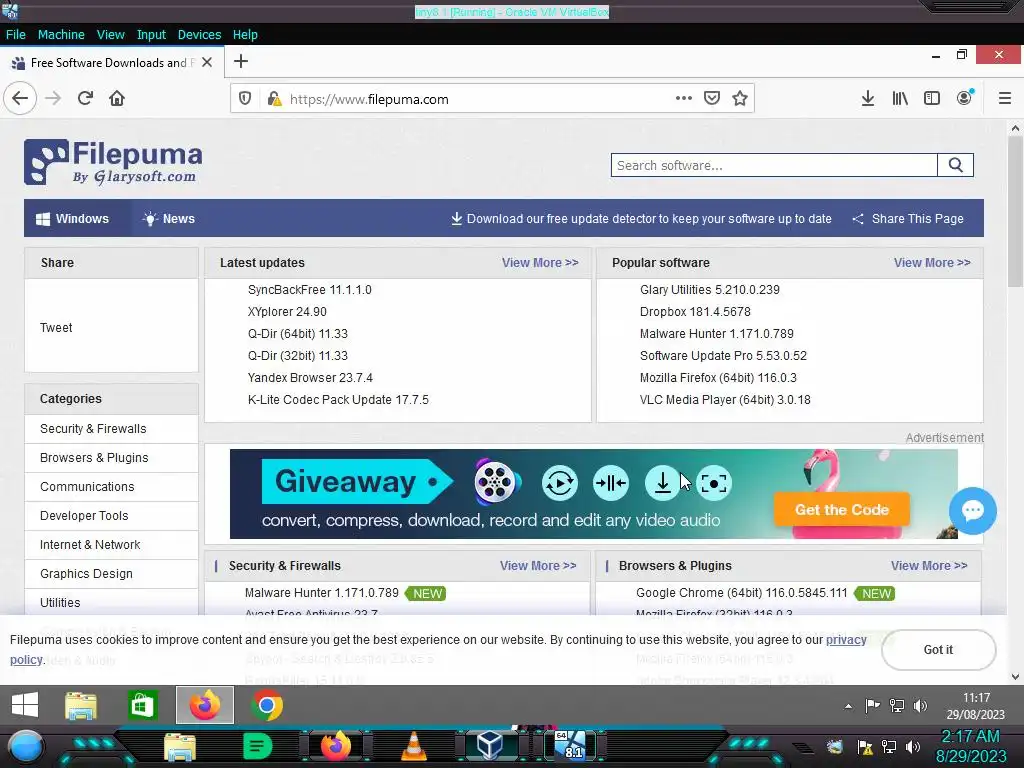
Task: Click View More for Browsers & Plugins
Action: coord(929,566)
